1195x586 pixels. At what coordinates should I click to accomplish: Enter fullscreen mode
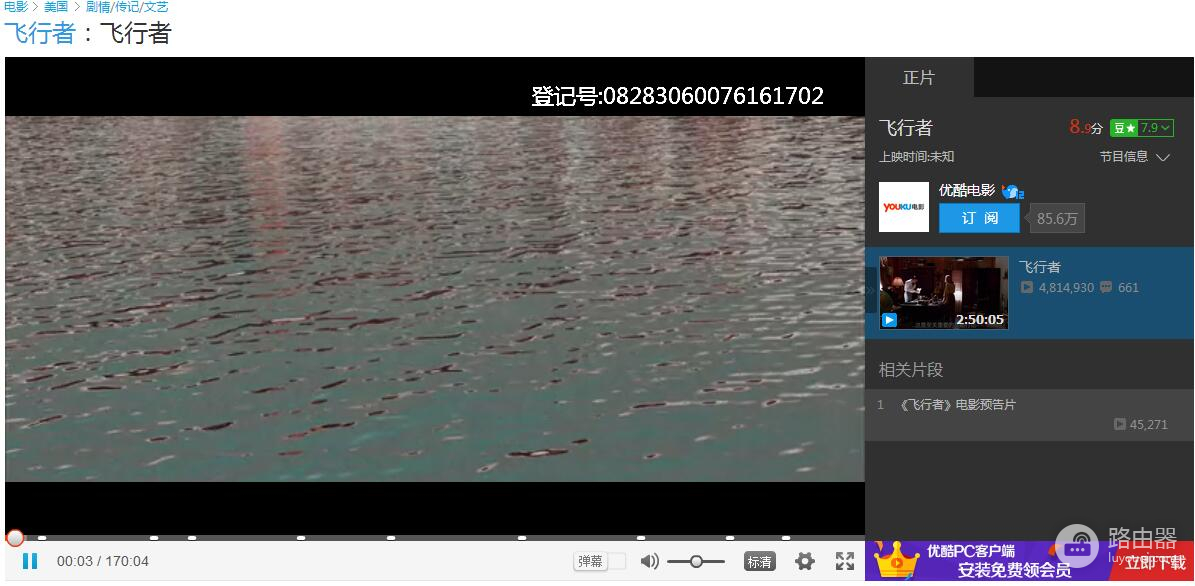point(845,561)
